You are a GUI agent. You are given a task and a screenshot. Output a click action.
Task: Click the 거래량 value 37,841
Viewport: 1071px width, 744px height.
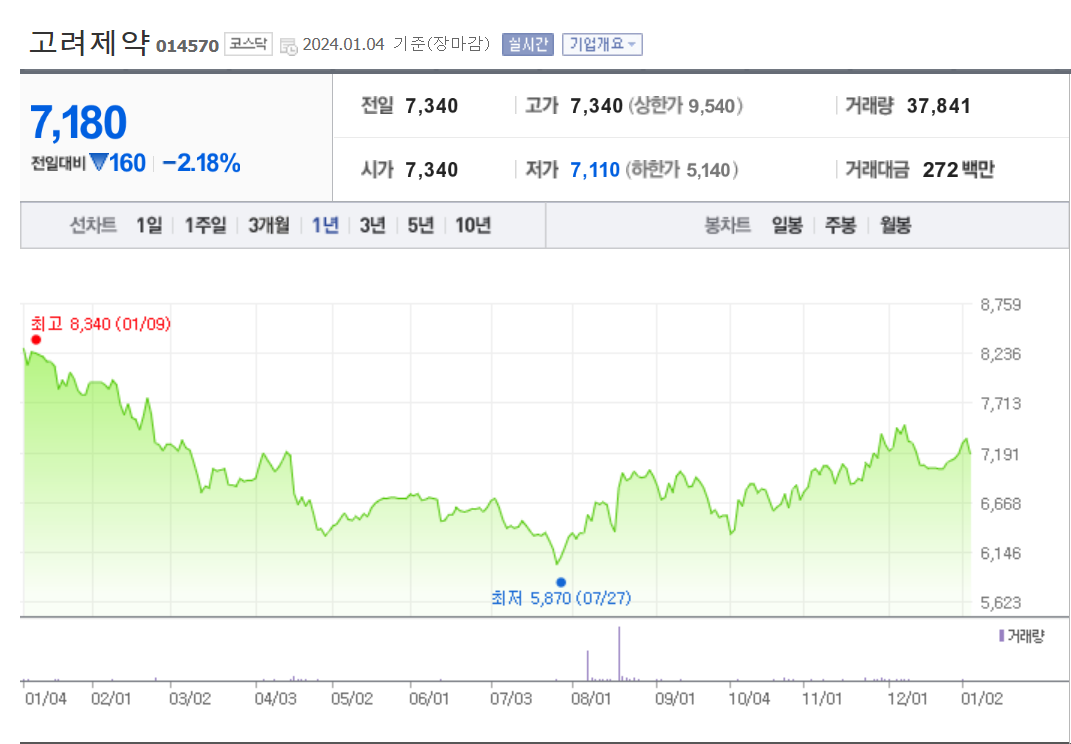click(938, 107)
